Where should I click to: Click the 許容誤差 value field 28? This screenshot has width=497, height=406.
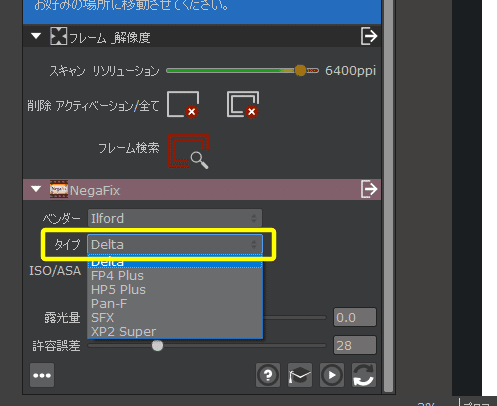tap(355, 345)
